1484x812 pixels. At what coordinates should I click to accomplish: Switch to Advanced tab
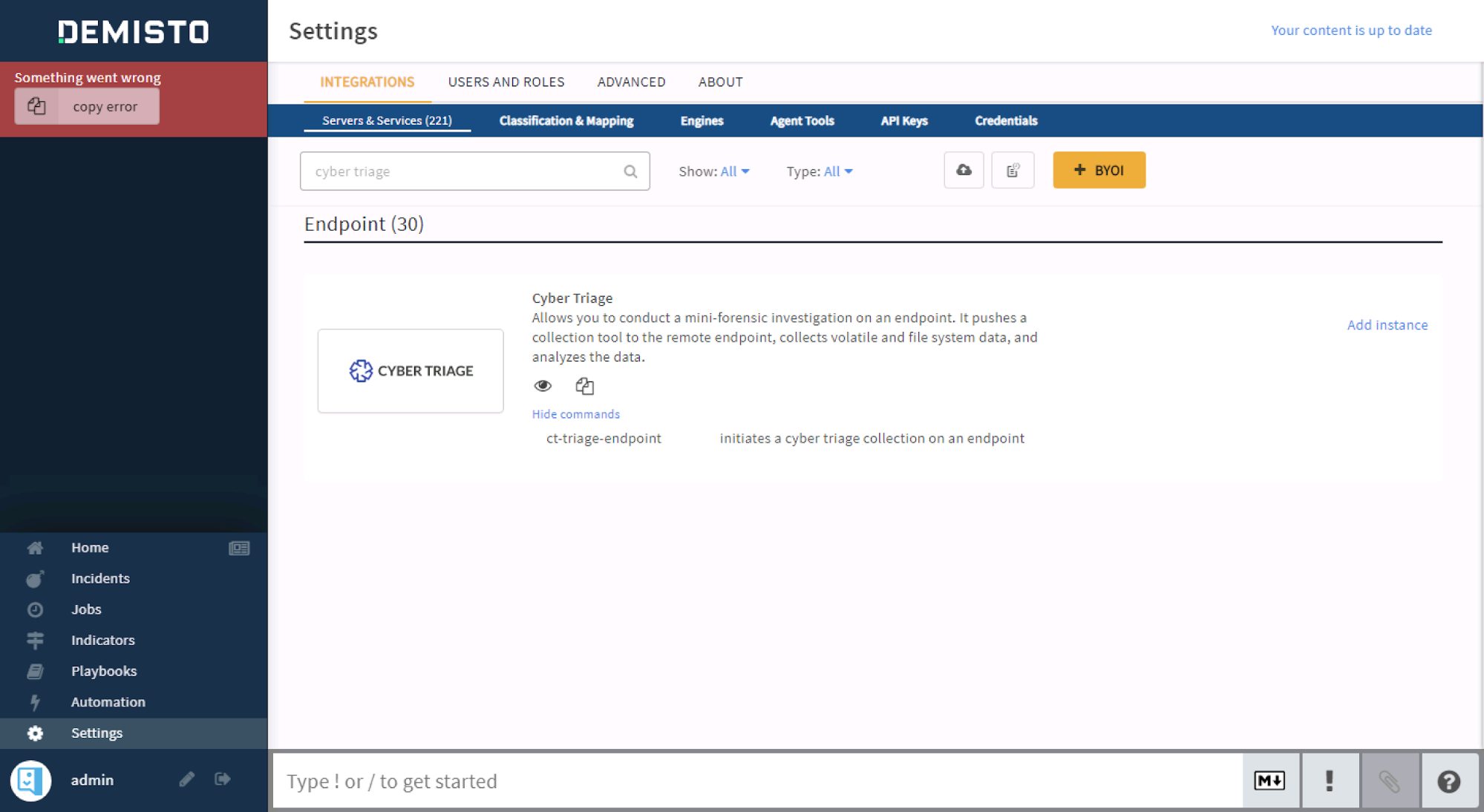coord(632,82)
